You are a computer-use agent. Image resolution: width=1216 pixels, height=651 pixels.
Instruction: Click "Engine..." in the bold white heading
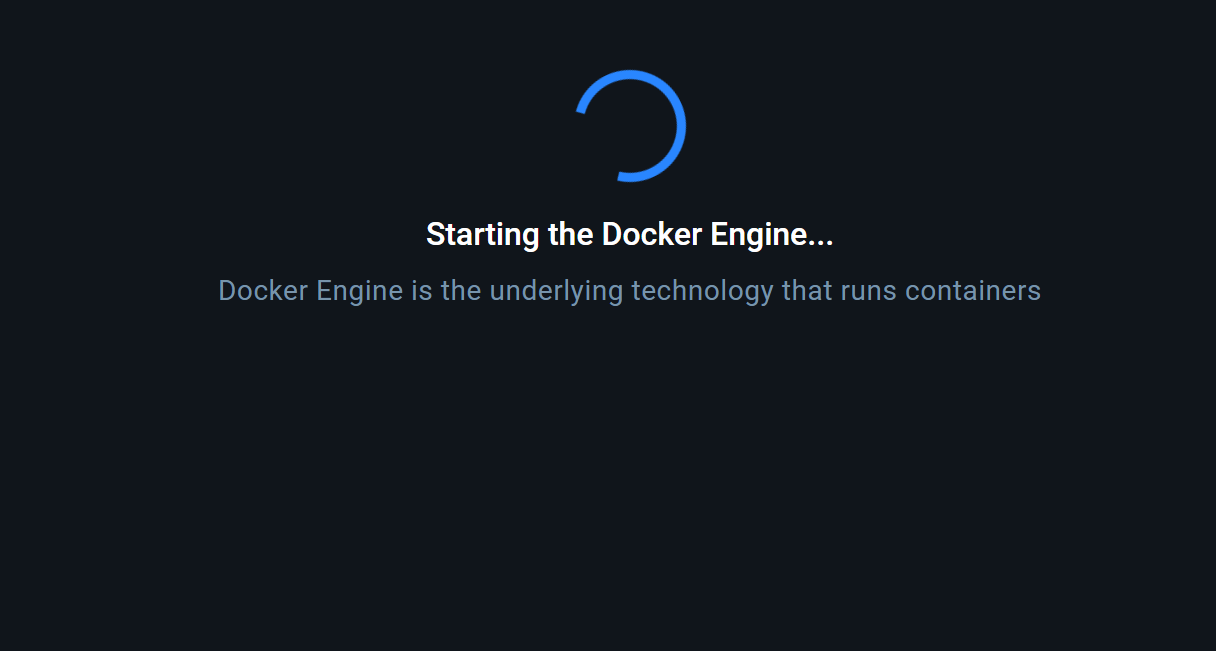click(771, 235)
